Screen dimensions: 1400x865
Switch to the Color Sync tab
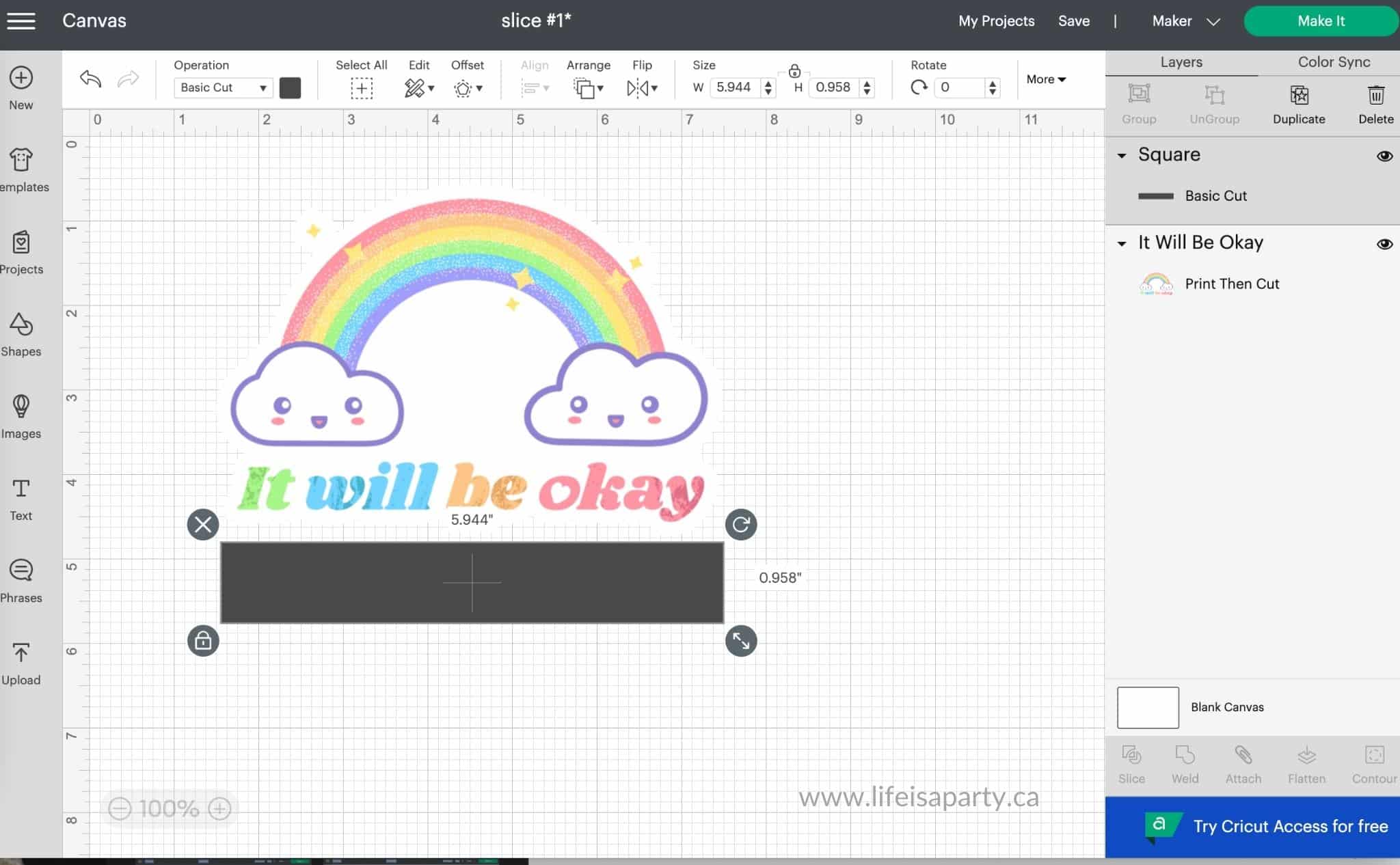pyautogui.click(x=1335, y=61)
